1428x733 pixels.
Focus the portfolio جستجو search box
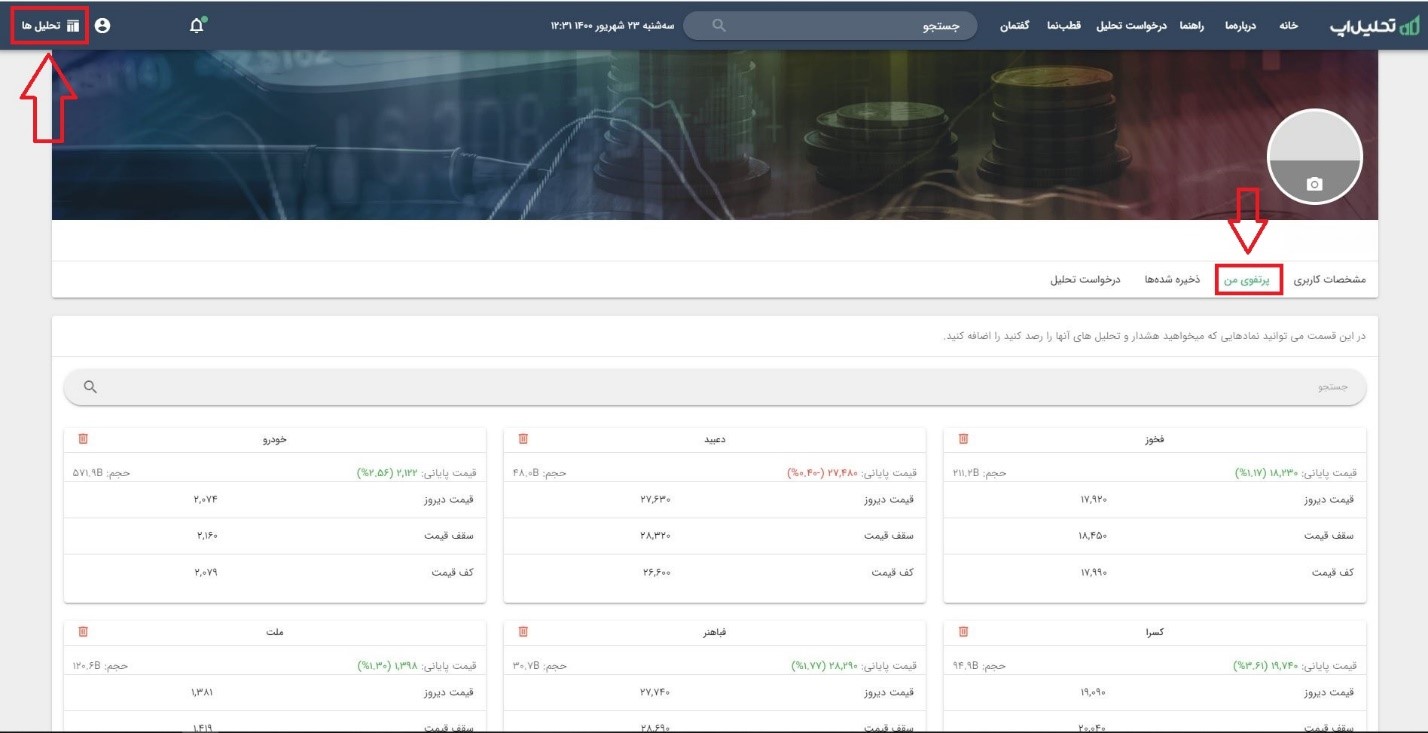coord(715,387)
